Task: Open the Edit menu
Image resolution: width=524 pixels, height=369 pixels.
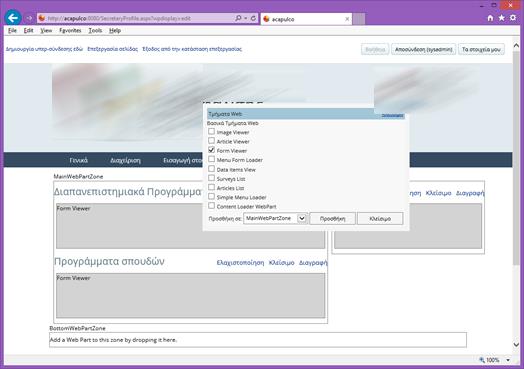Action: click(x=28, y=30)
